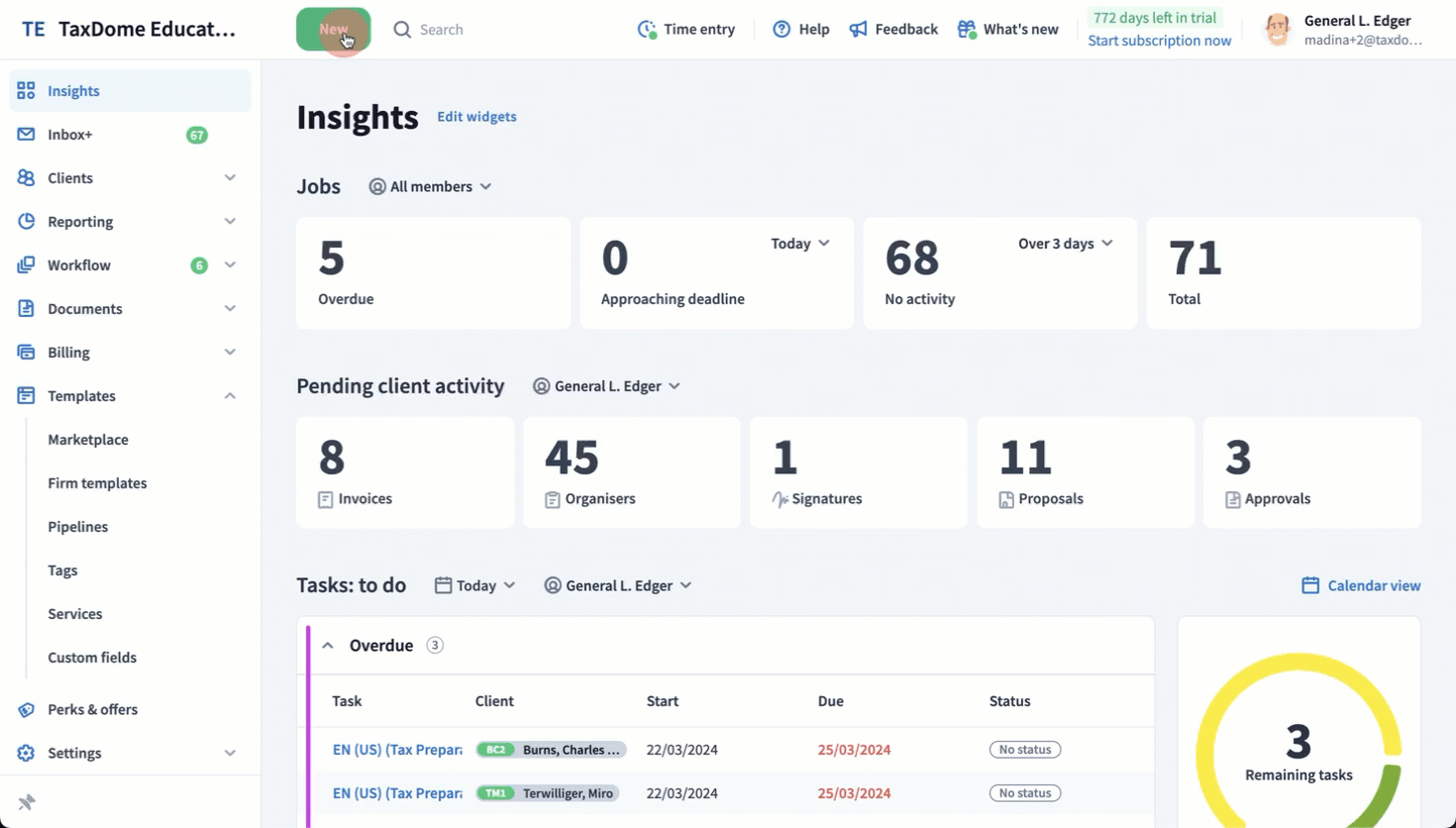Click the Feedback megaphone icon
The width and height of the screenshot is (1456, 828).
(x=859, y=30)
